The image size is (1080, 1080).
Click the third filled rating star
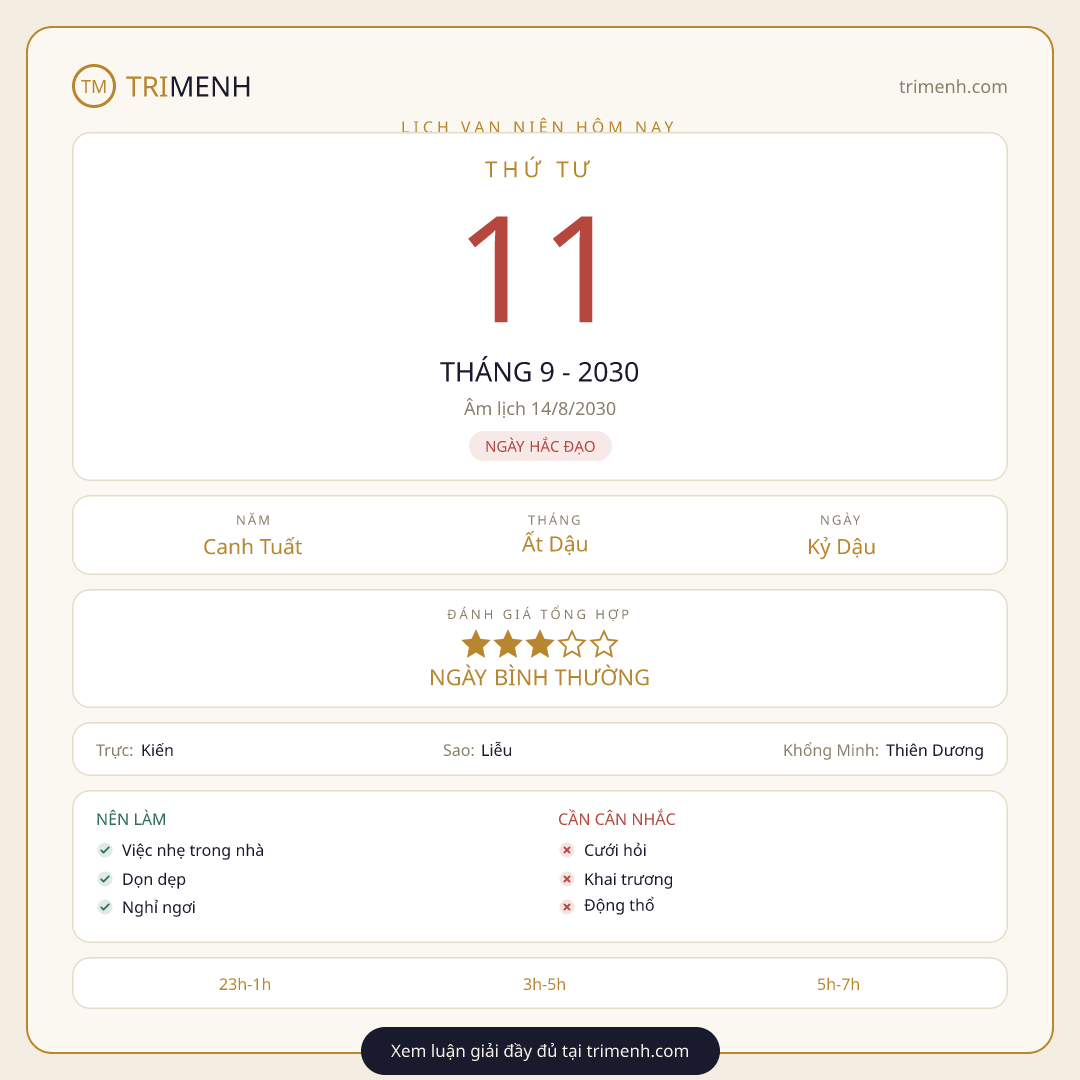(540, 645)
